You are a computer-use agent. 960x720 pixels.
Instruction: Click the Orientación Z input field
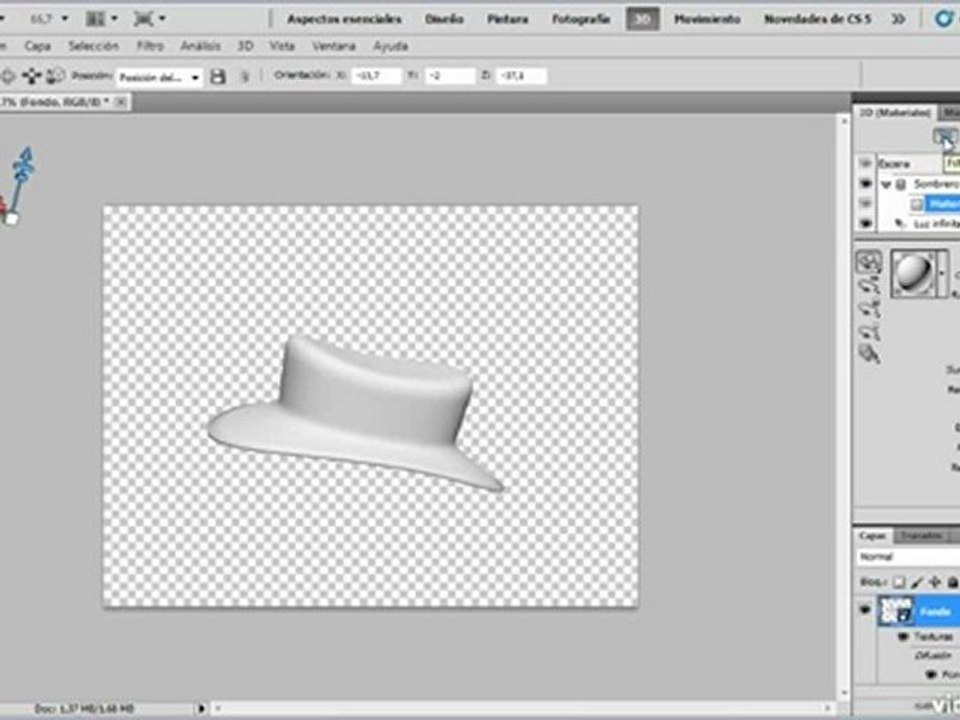coord(522,76)
